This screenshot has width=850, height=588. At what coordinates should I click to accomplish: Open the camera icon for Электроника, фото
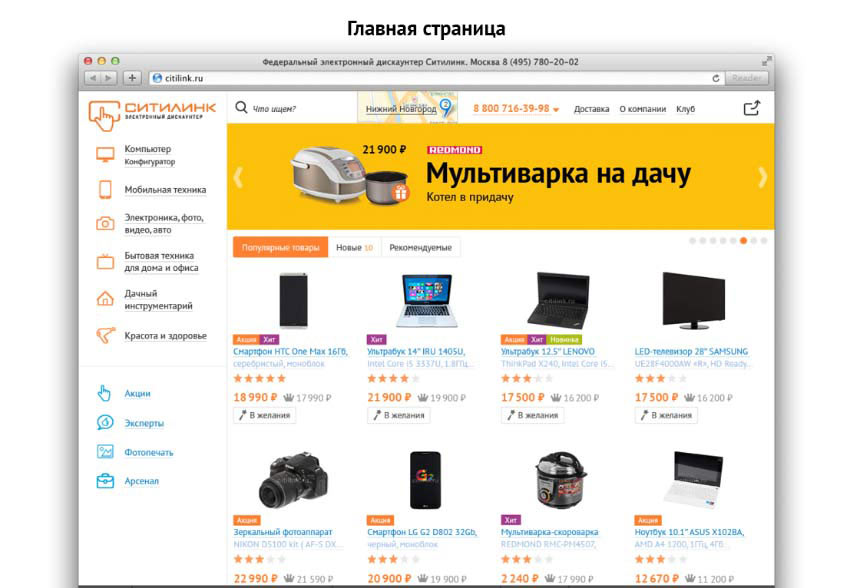[x=105, y=223]
